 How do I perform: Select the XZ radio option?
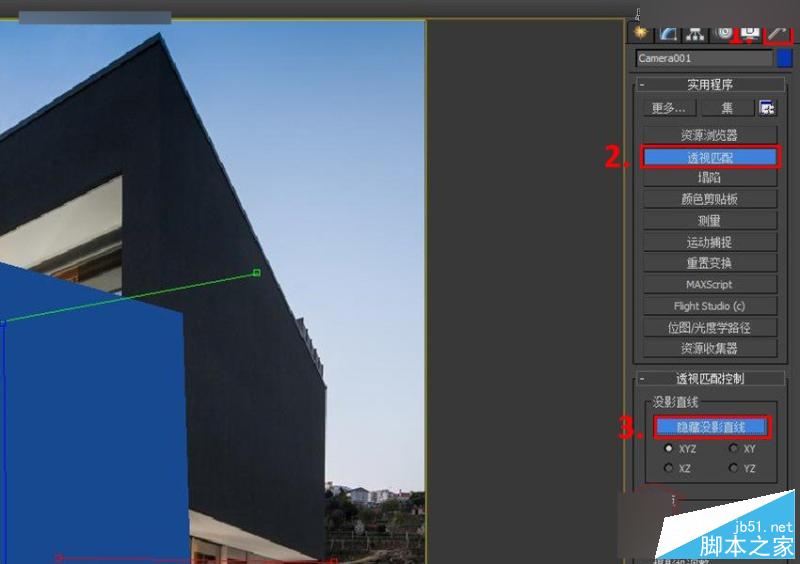tap(668, 468)
